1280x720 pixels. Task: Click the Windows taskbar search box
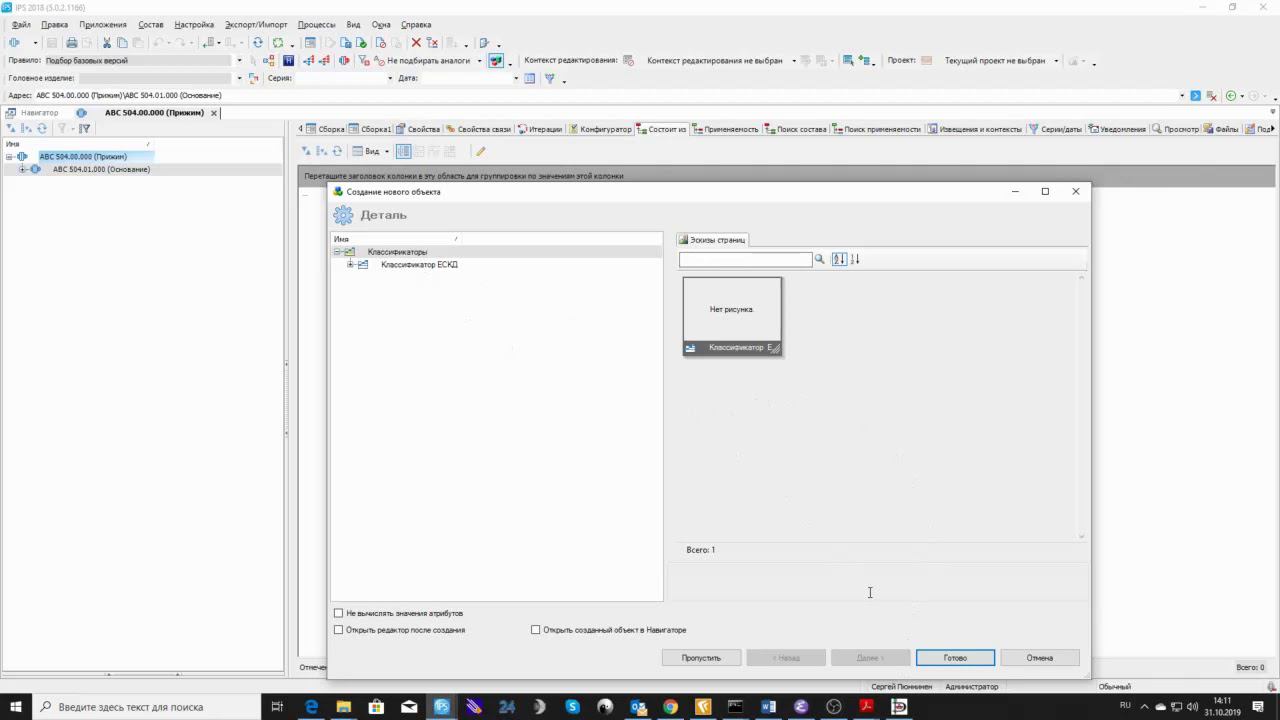tap(150, 707)
